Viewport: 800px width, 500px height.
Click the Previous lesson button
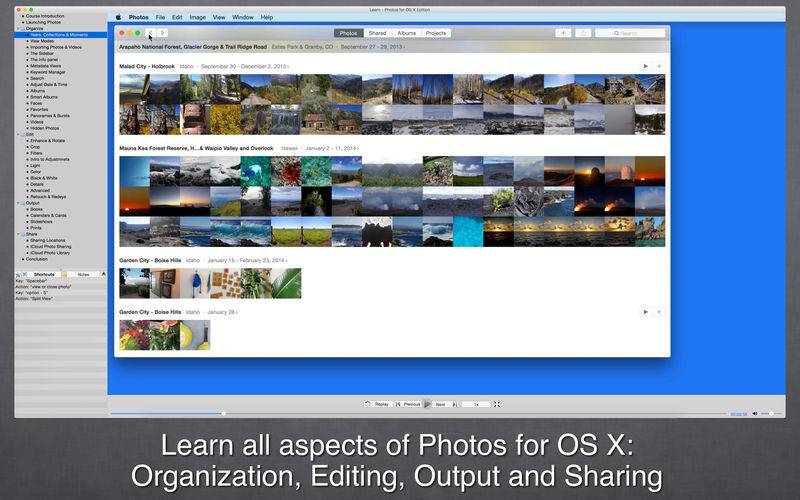pos(408,404)
